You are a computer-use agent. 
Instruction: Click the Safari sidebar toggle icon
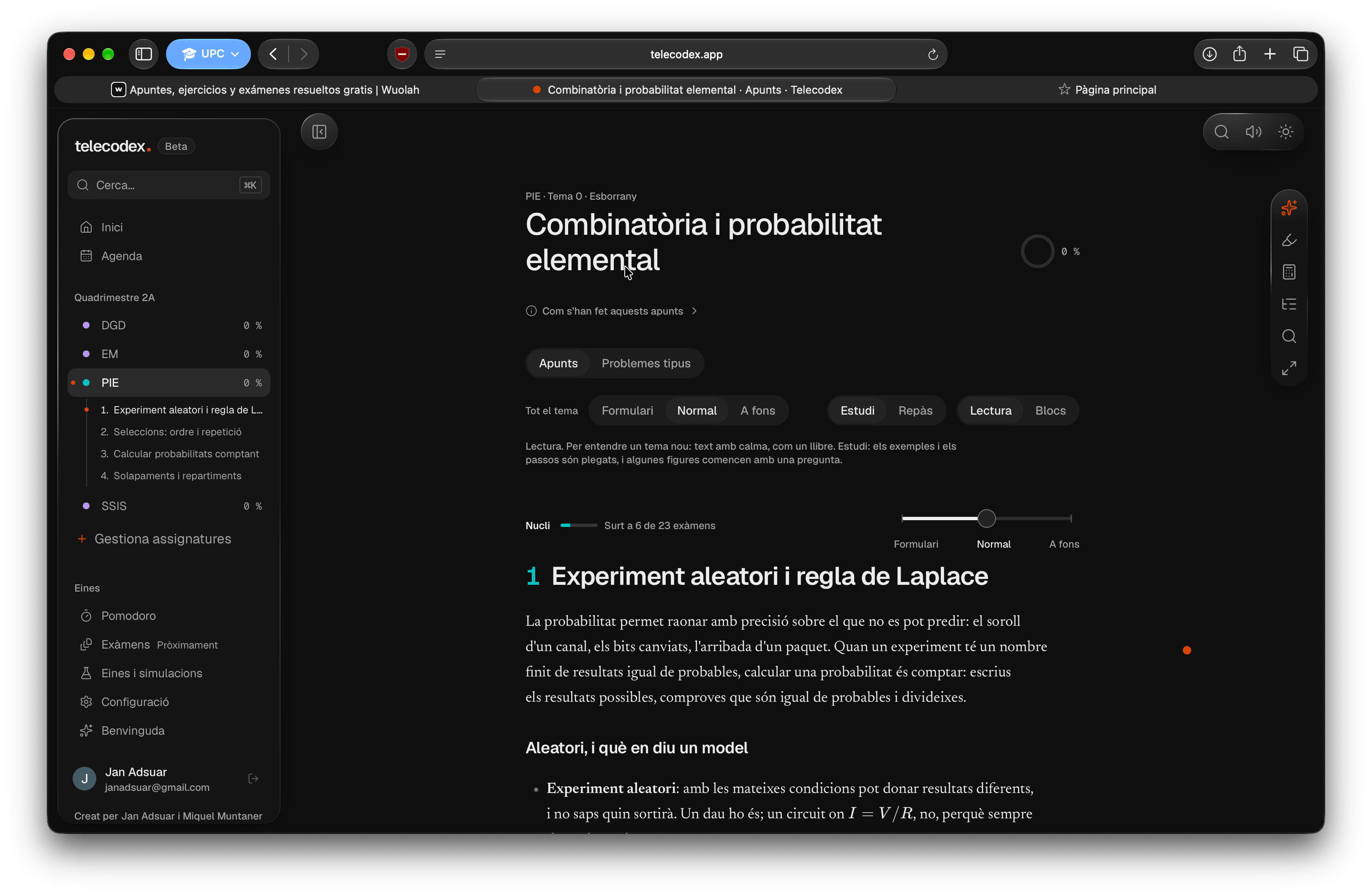[x=144, y=54]
